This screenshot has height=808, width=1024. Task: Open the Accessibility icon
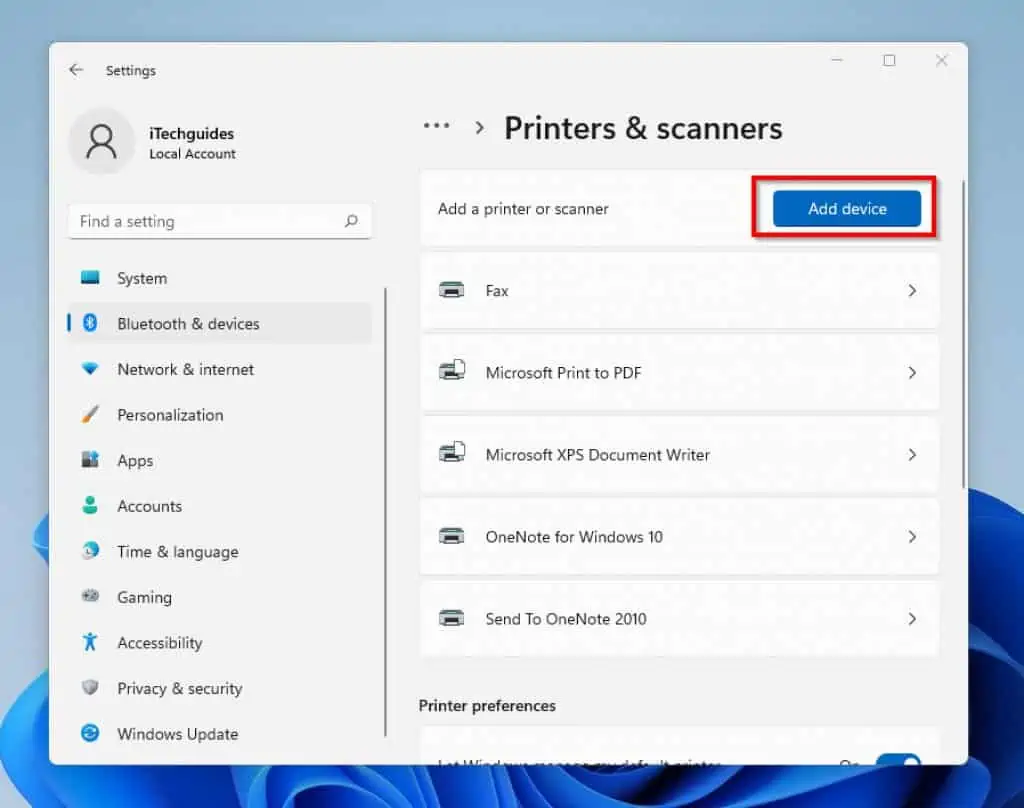click(91, 642)
